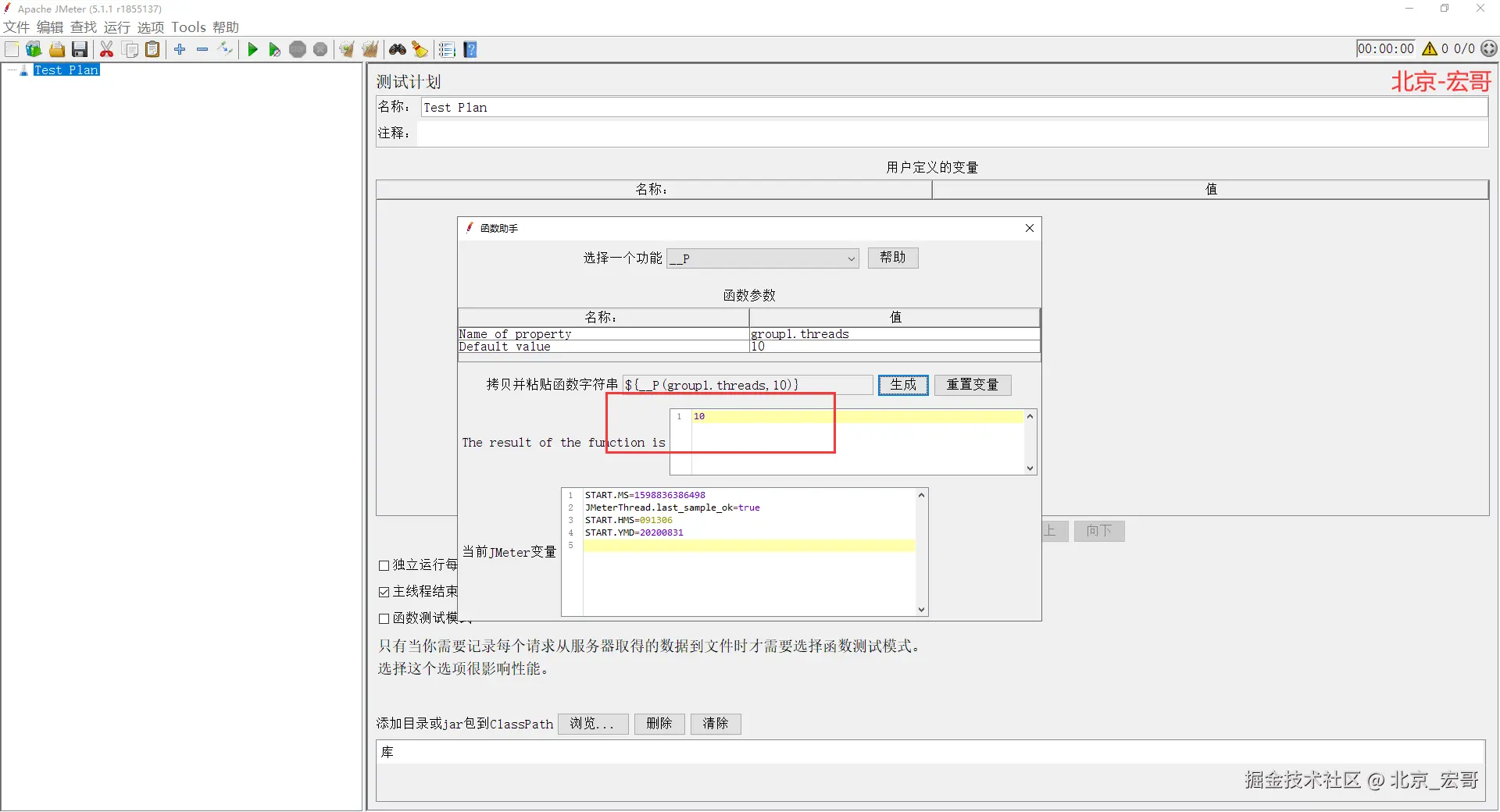Click the function string field ${__P(group1.threads,10)}
This screenshot has width=1500, height=812.
748,385
